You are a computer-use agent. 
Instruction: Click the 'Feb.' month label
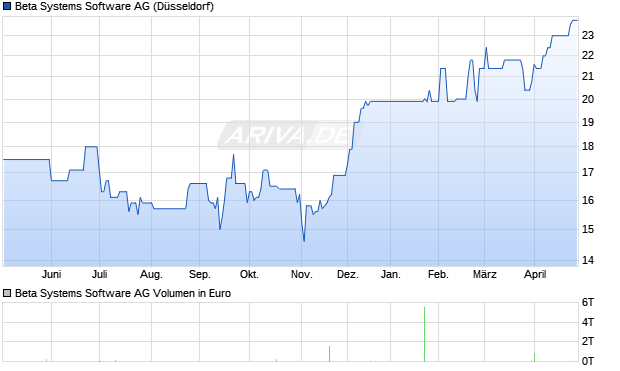(x=438, y=274)
